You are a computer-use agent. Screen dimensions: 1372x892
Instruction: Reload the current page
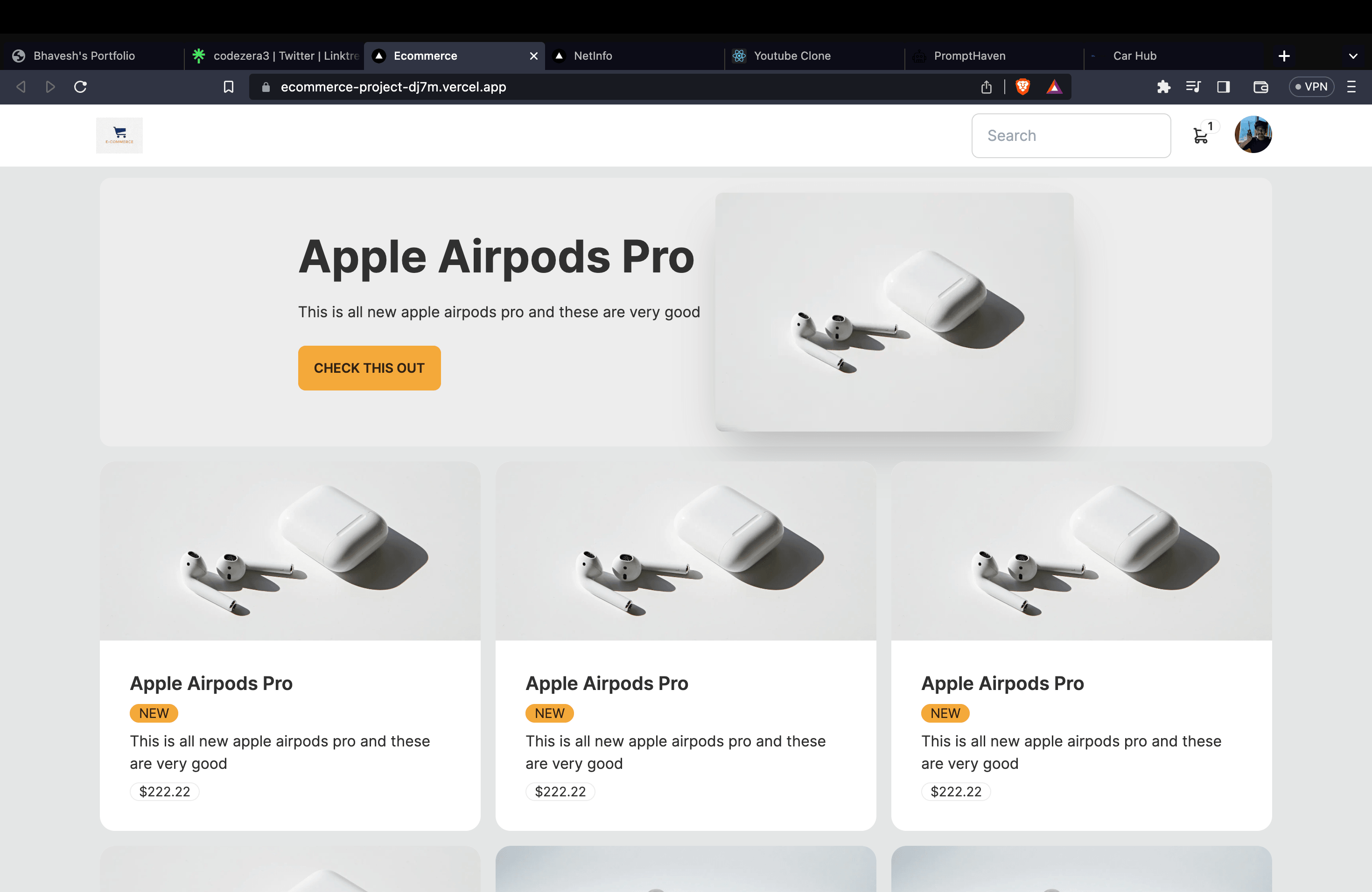point(81,87)
